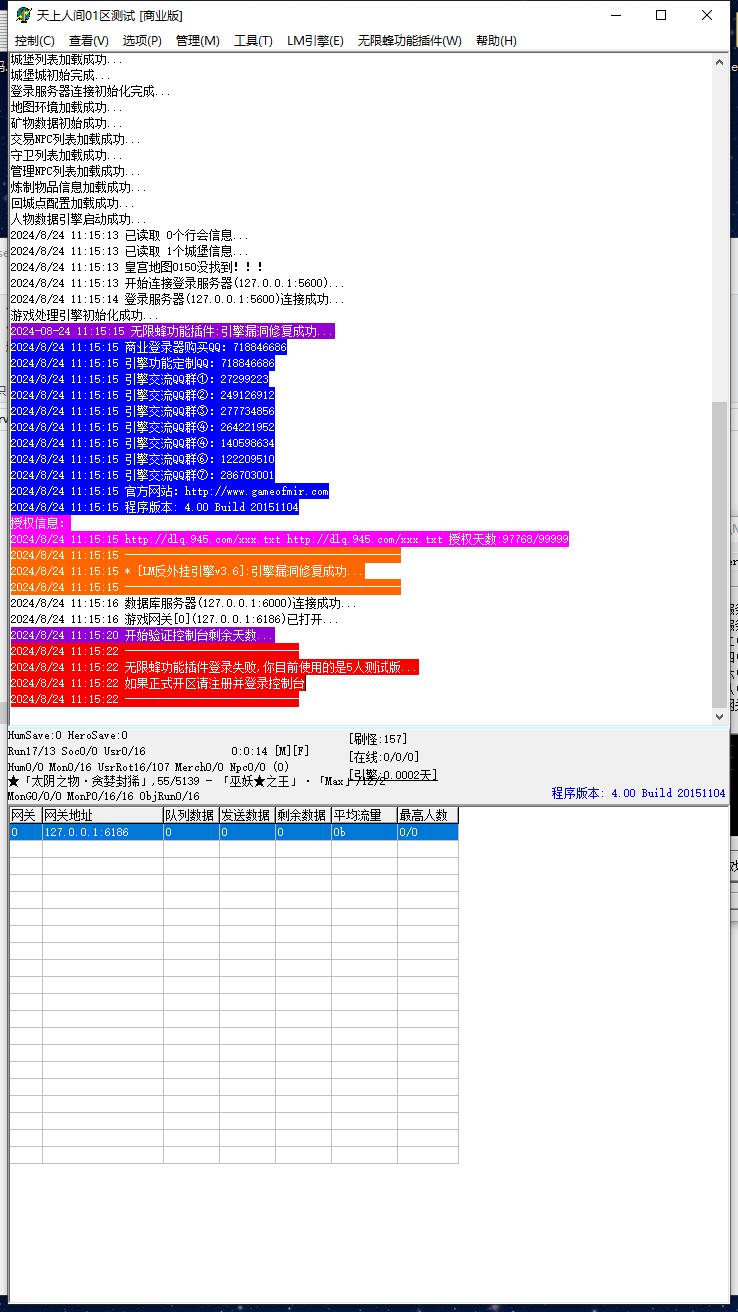
Task: Click log line 人物数据引擎启动成功
Action: pos(78,219)
